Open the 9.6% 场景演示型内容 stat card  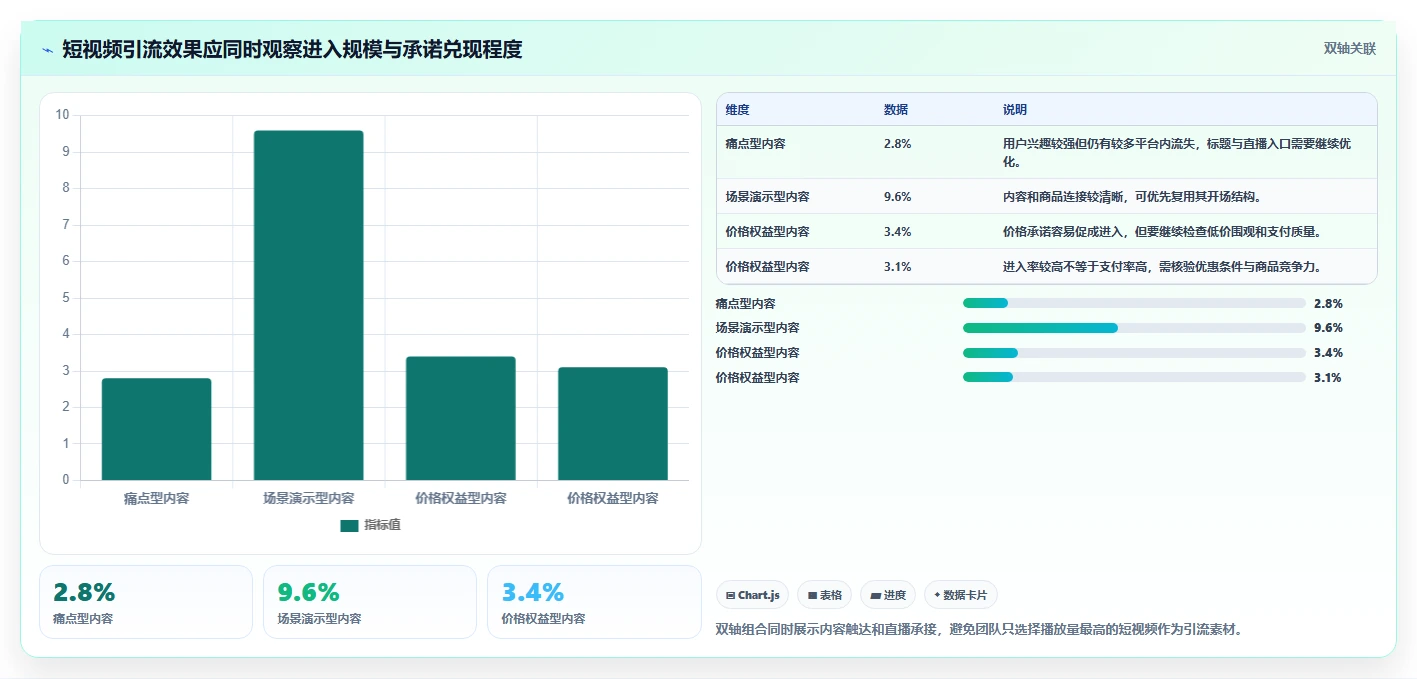[x=370, y=602]
